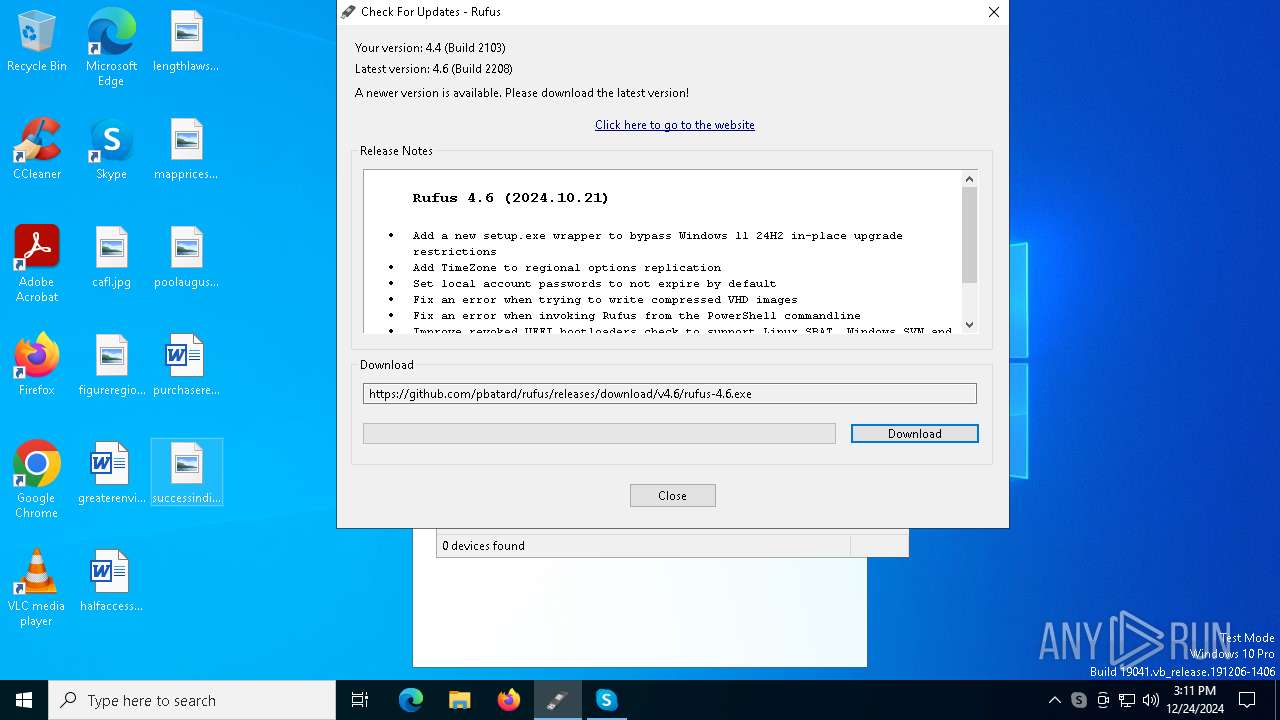
Task: Open VLC media player desktop shortcut
Action: click(x=37, y=588)
